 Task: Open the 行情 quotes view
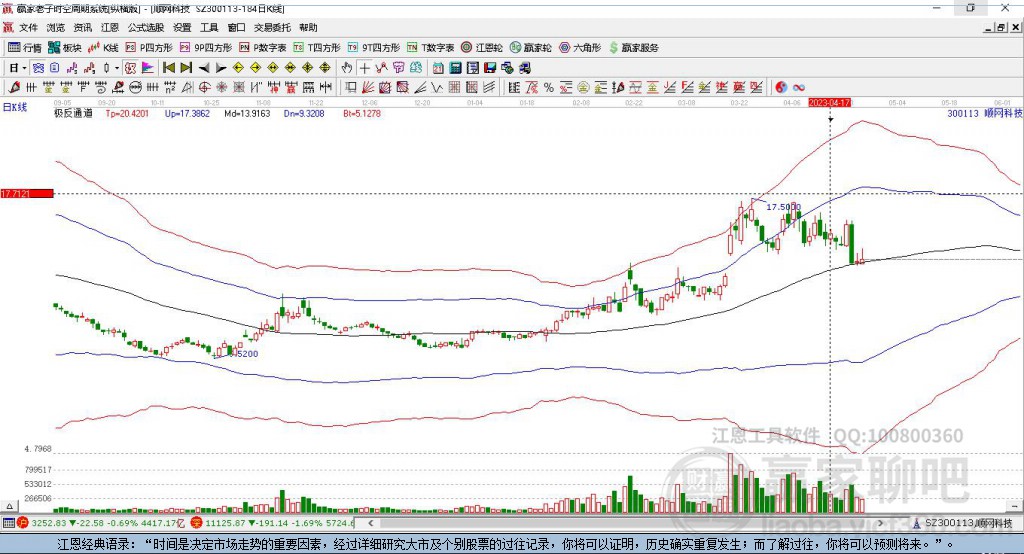coord(25,48)
